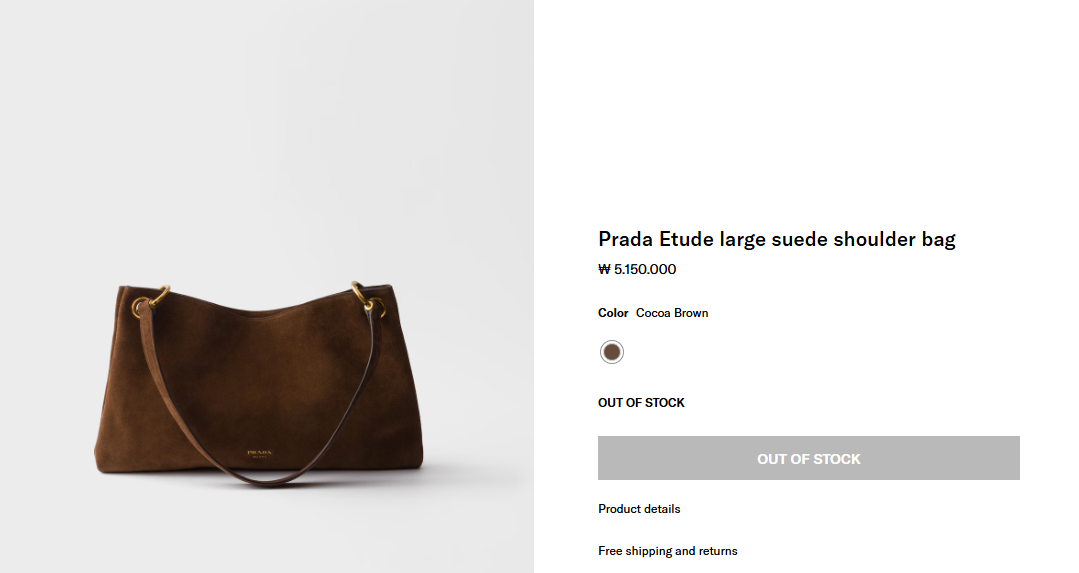Screen dimensions: 1079x573
Task: Click the word details in Product details
Action: click(x=660, y=509)
